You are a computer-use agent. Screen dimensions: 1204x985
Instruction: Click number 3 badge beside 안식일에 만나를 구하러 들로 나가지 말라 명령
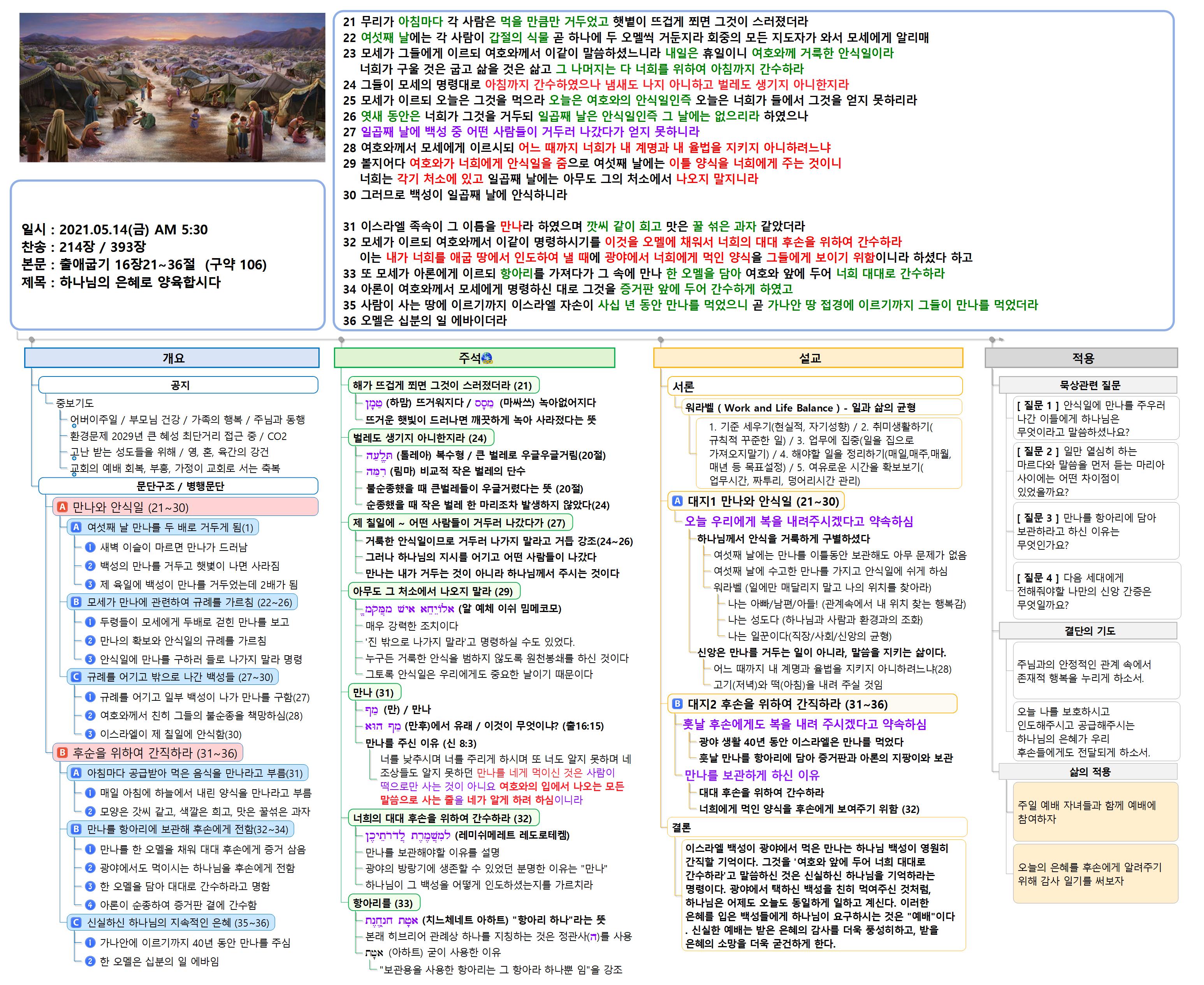coord(90,659)
